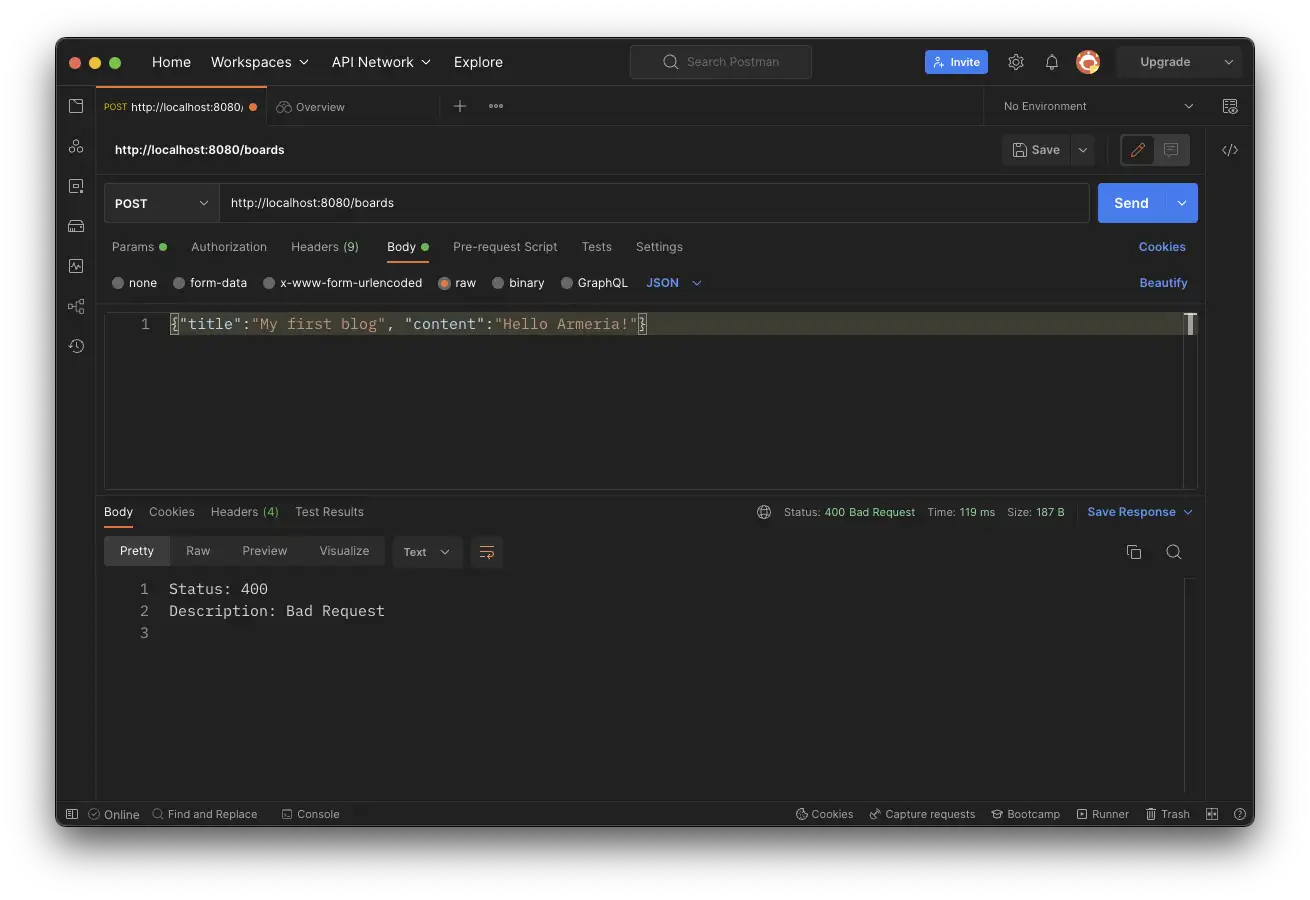1310x900 pixels.
Task: Search the response with magnifier icon
Action: click(1174, 552)
